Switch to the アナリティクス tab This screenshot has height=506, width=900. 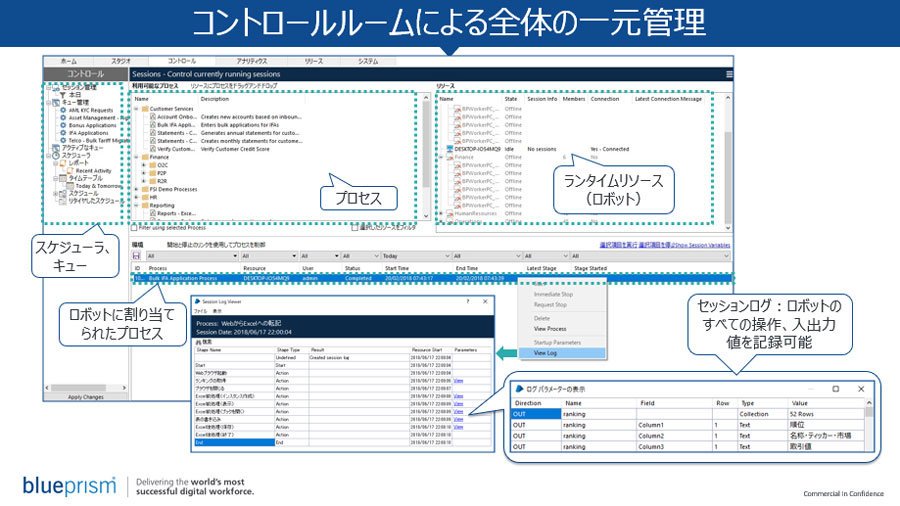click(251, 61)
